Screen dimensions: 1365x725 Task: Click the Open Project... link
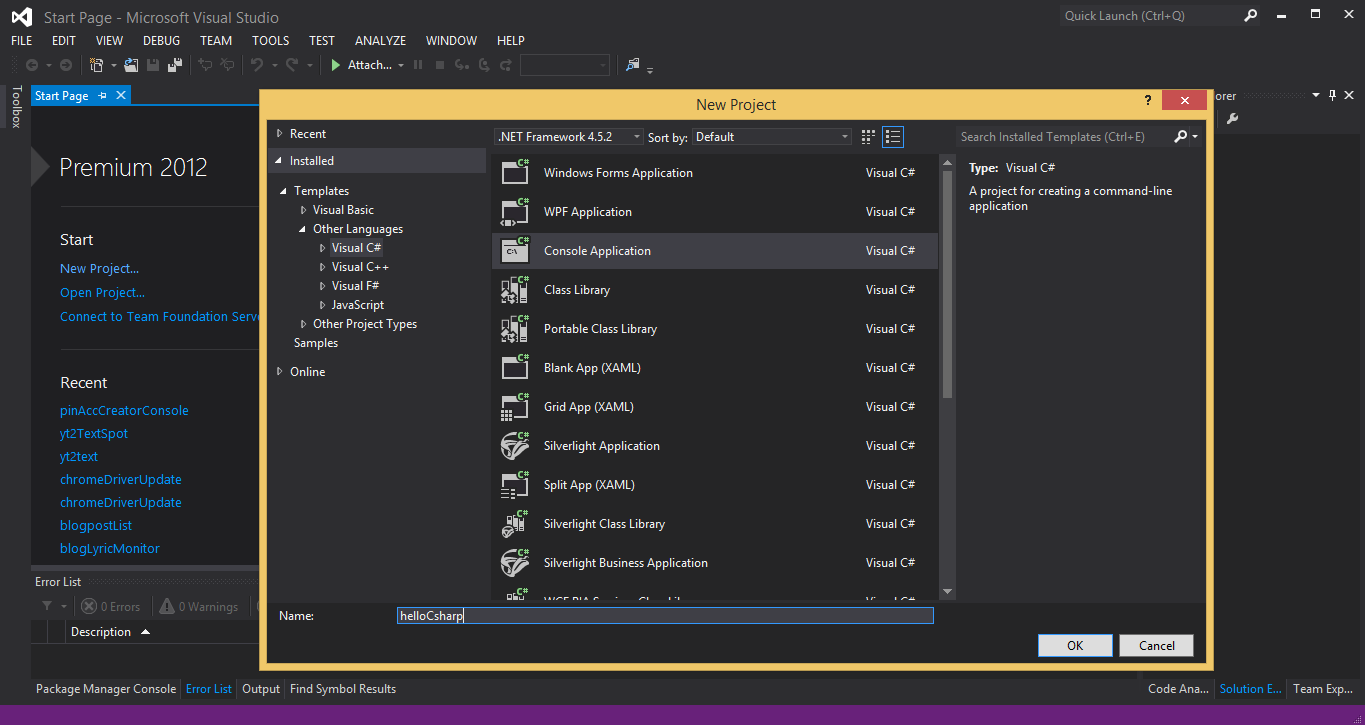[102, 293]
